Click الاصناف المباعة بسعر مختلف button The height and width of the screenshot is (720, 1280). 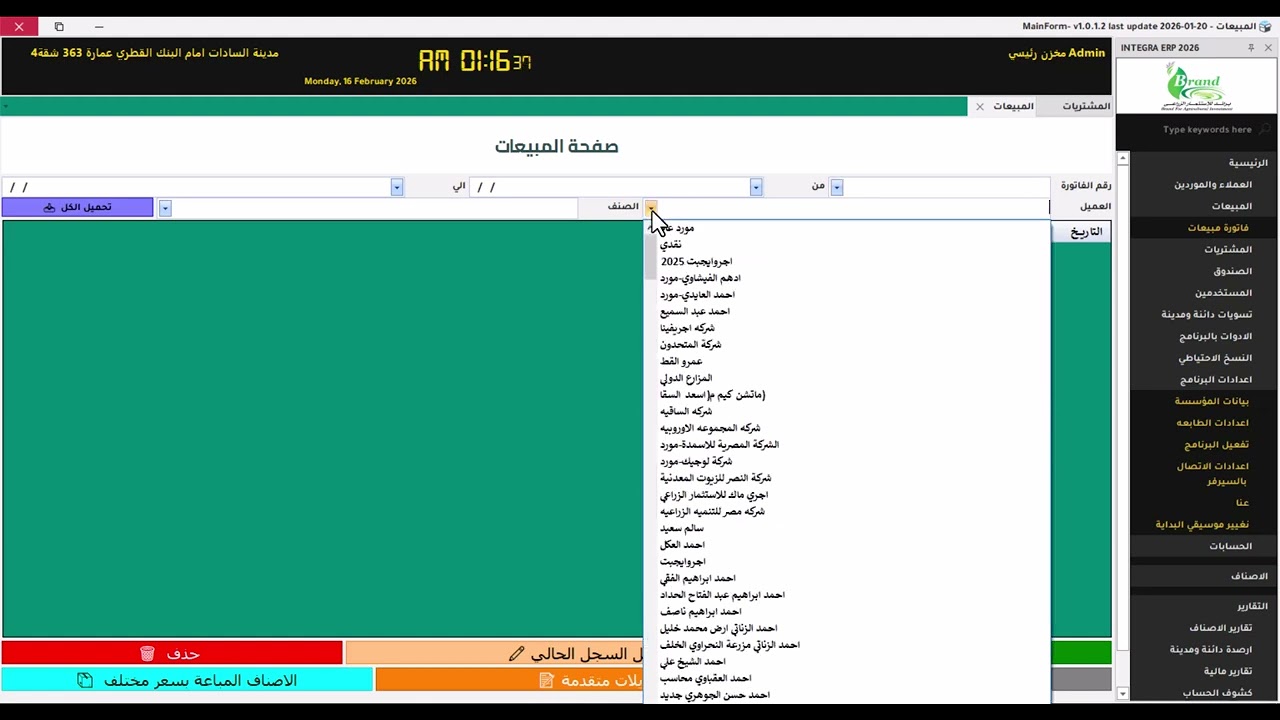187,681
